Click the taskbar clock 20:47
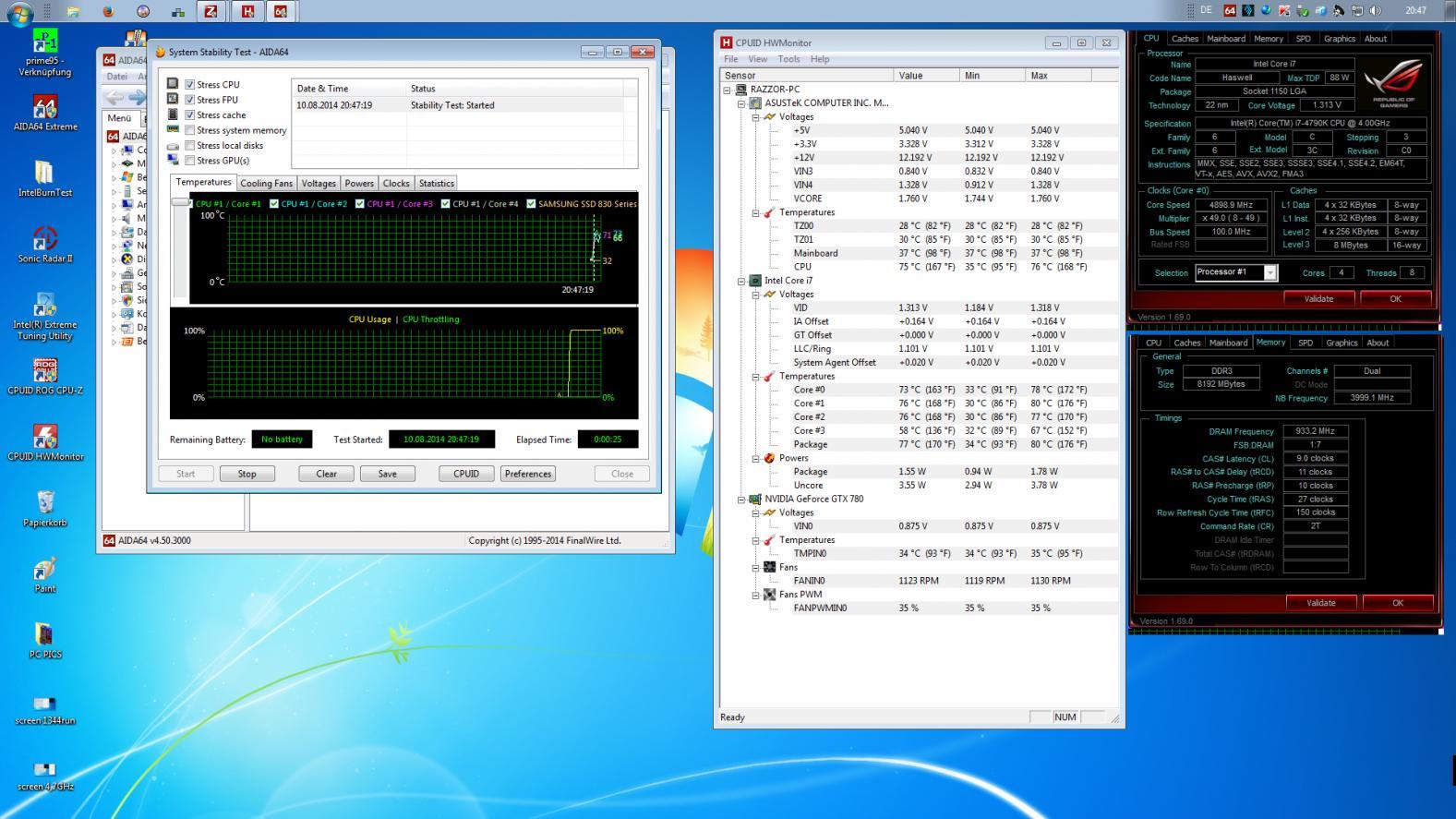 point(1414,11)
